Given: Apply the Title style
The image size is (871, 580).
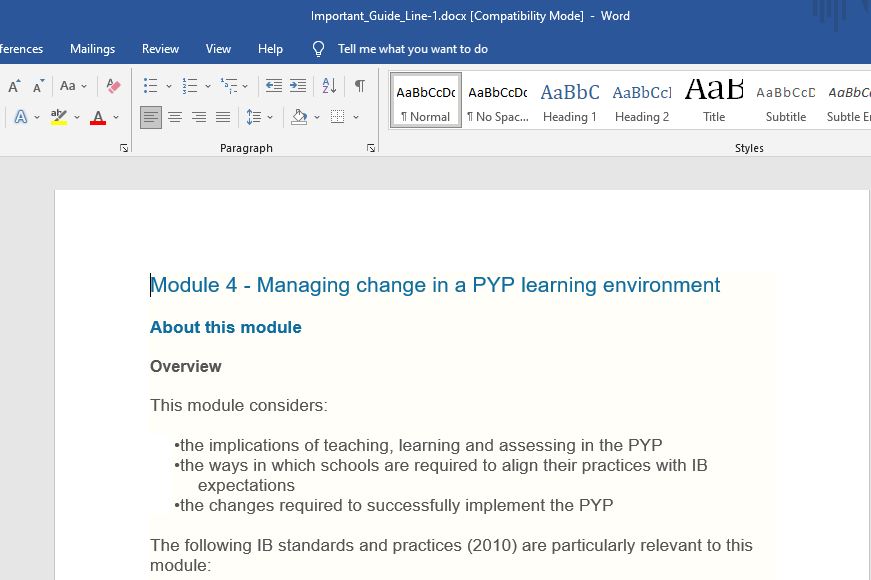Looking at the screenshot, I should click(714, 101).
